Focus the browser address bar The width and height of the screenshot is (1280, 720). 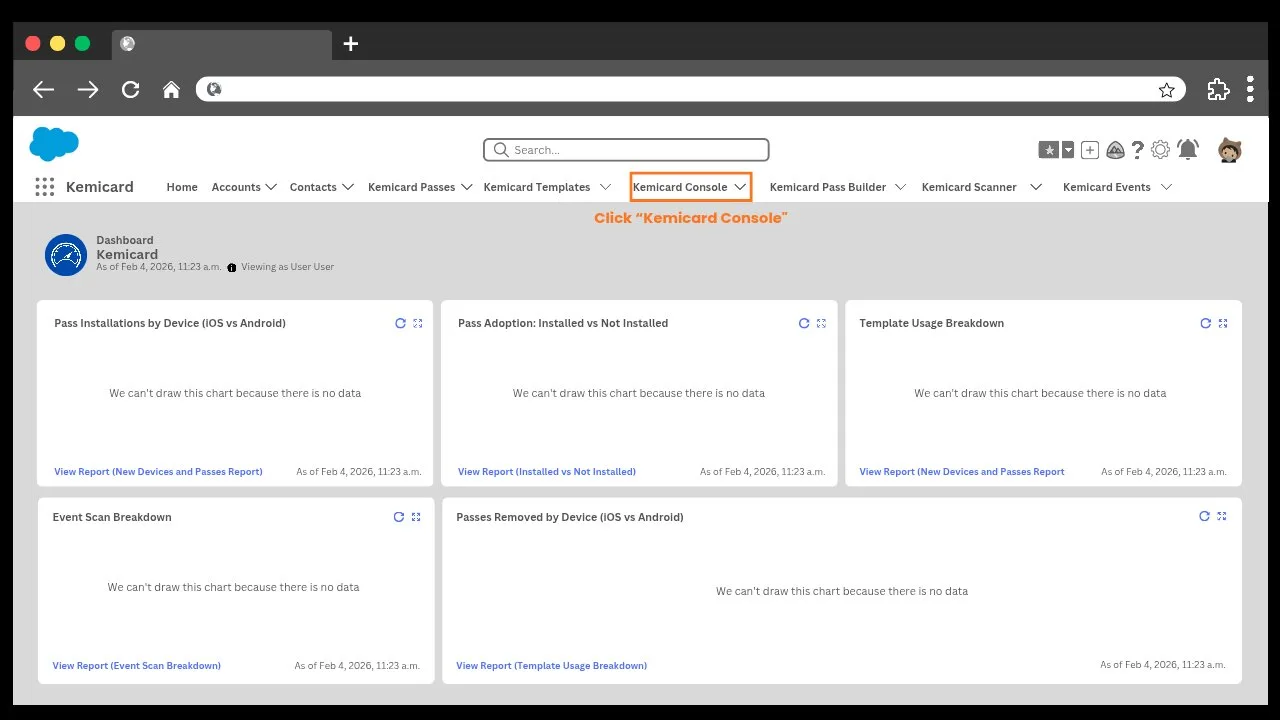tap(690, 89)
